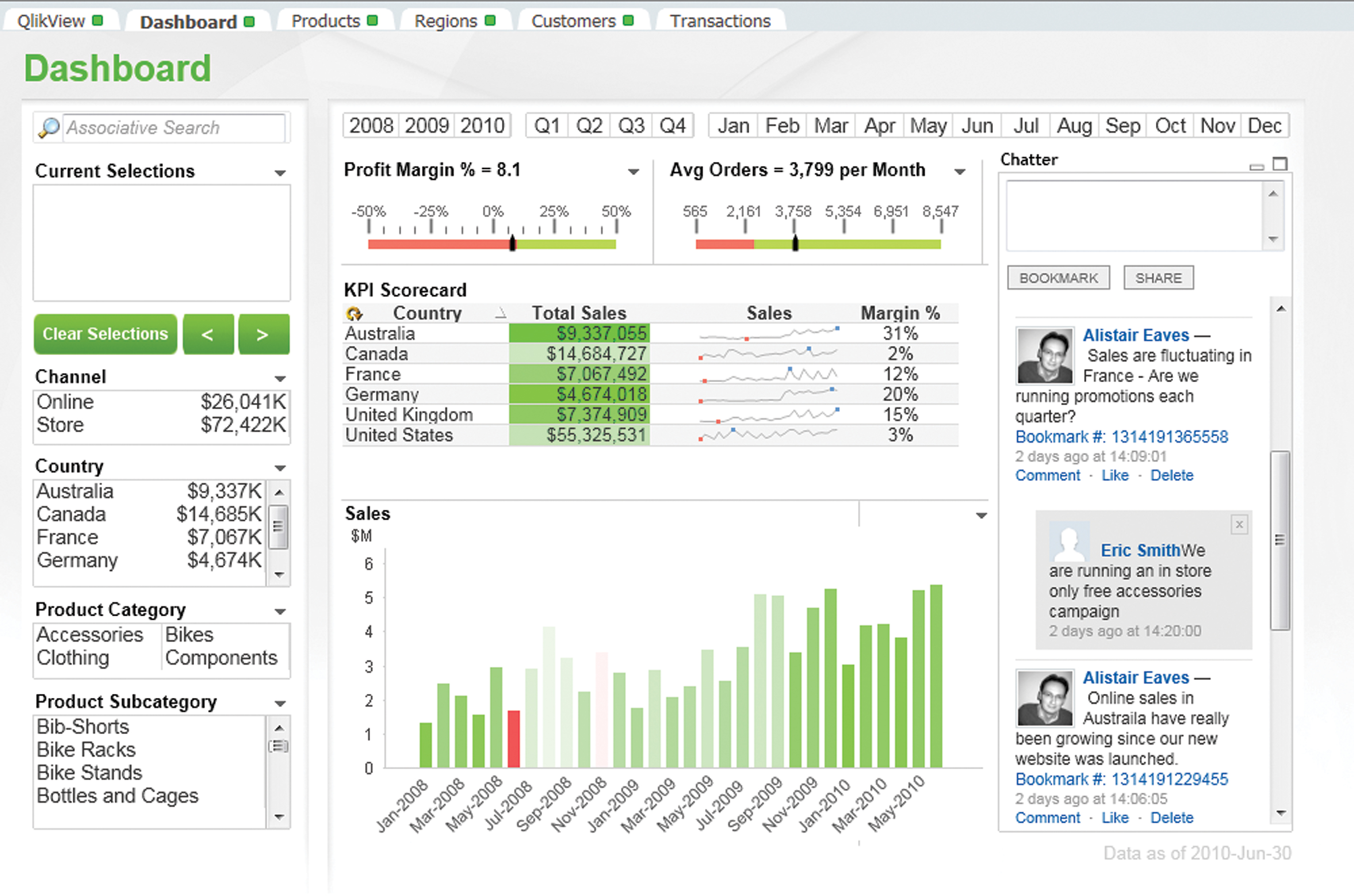Click the cycle icon in KPI Scorecard header
This screenshot has height=896, width=1354.
click(354, 313)
